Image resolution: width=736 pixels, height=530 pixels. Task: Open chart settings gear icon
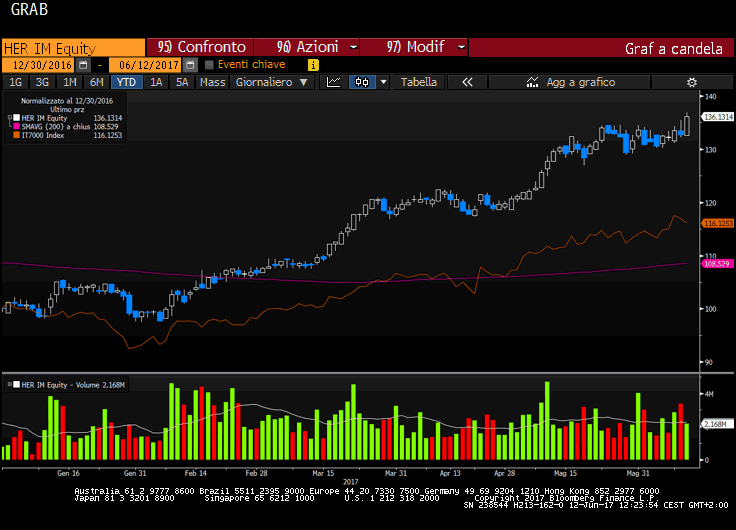691,82
